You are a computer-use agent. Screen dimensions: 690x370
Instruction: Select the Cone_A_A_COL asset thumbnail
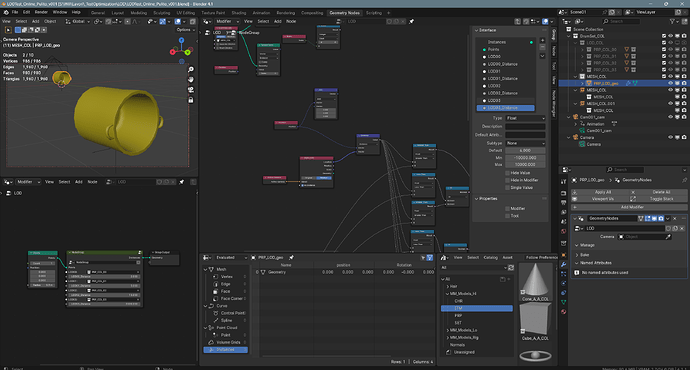[536, 282]
